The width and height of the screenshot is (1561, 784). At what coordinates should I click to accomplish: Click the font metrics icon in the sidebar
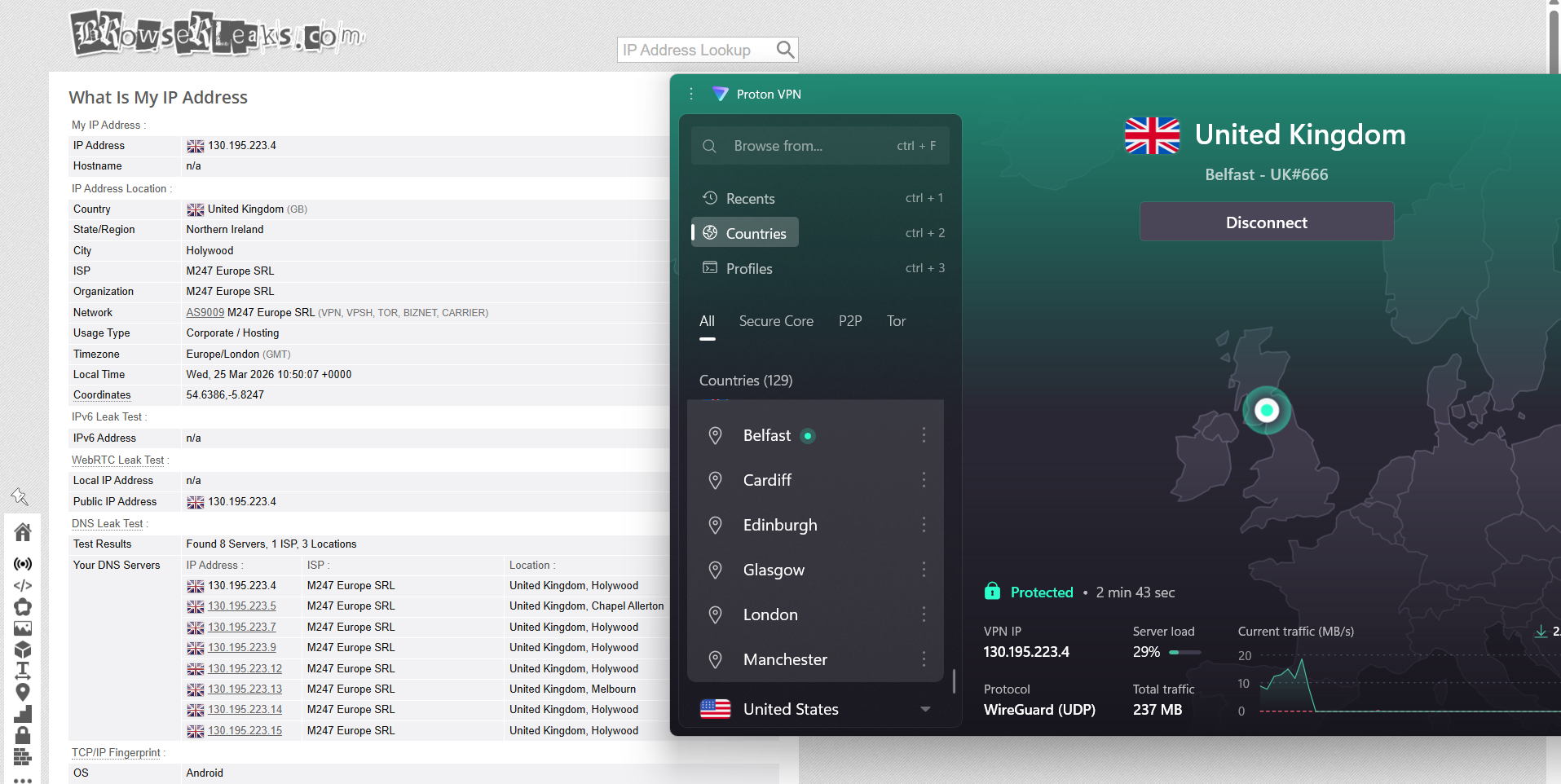tap(23, 671)
